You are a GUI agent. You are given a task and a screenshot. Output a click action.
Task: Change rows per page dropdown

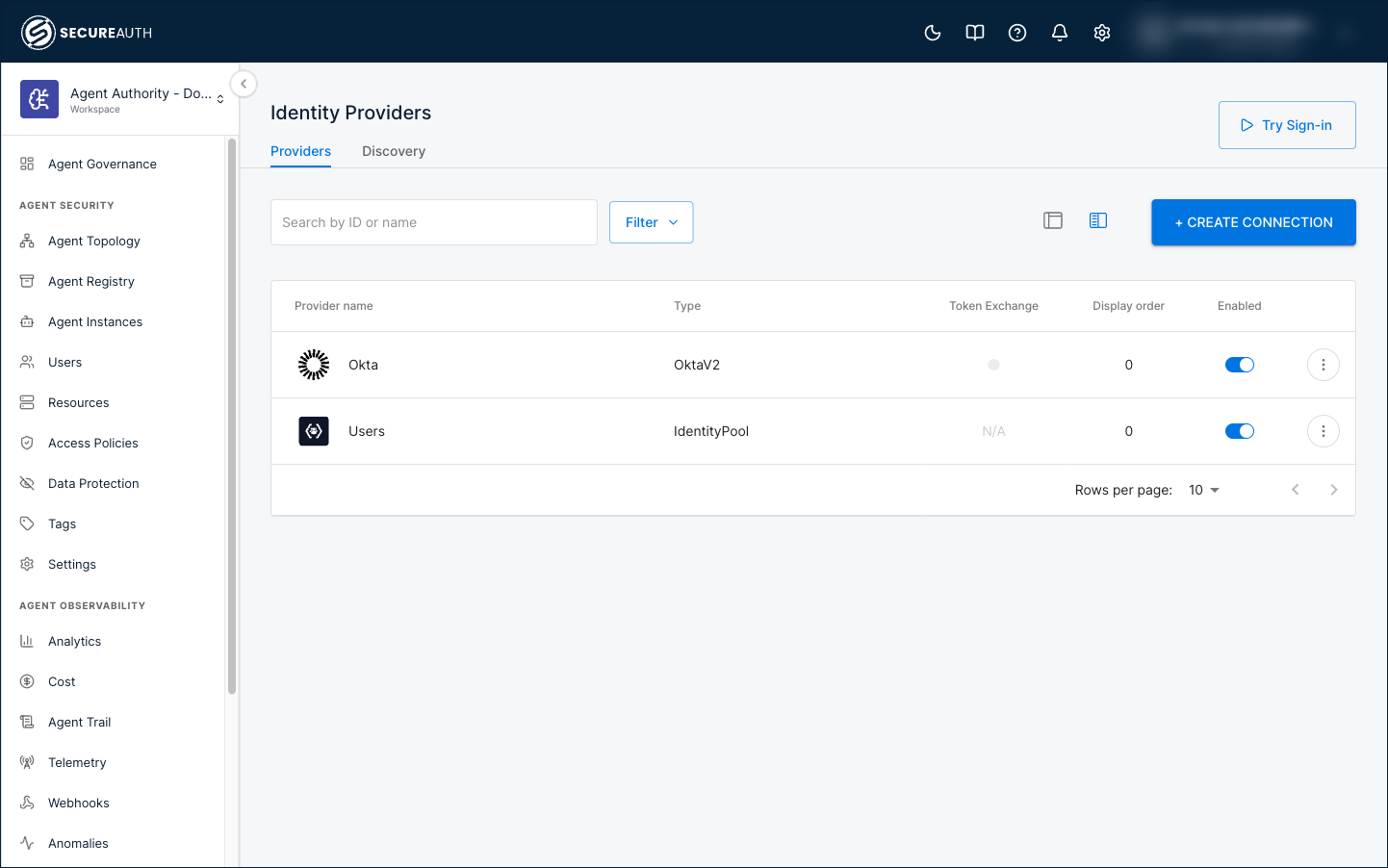[x=1204, y=490]
